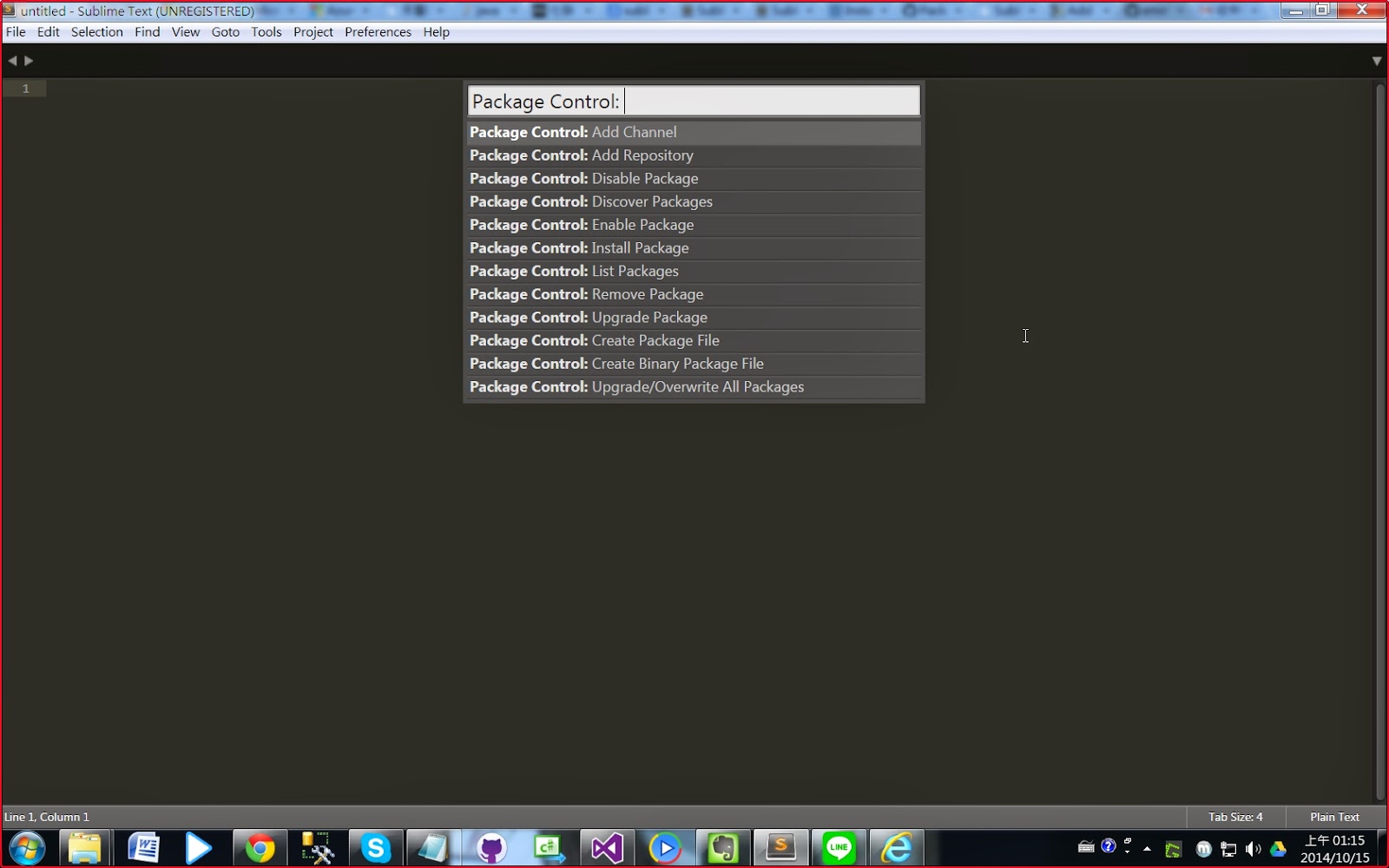Click the round M tray icon
This screenshot has width=1389, height=868.
pos(1203,850)
